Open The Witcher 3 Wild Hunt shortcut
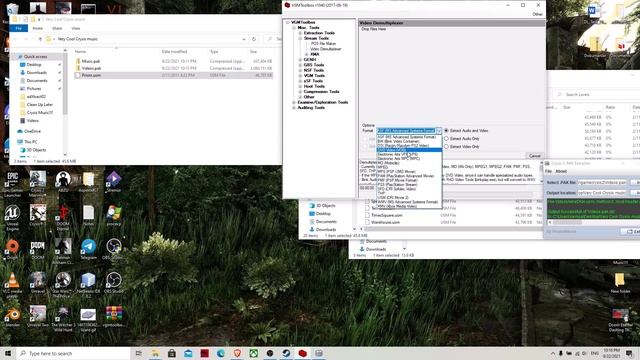640x360 pixels. coord(63,318)
